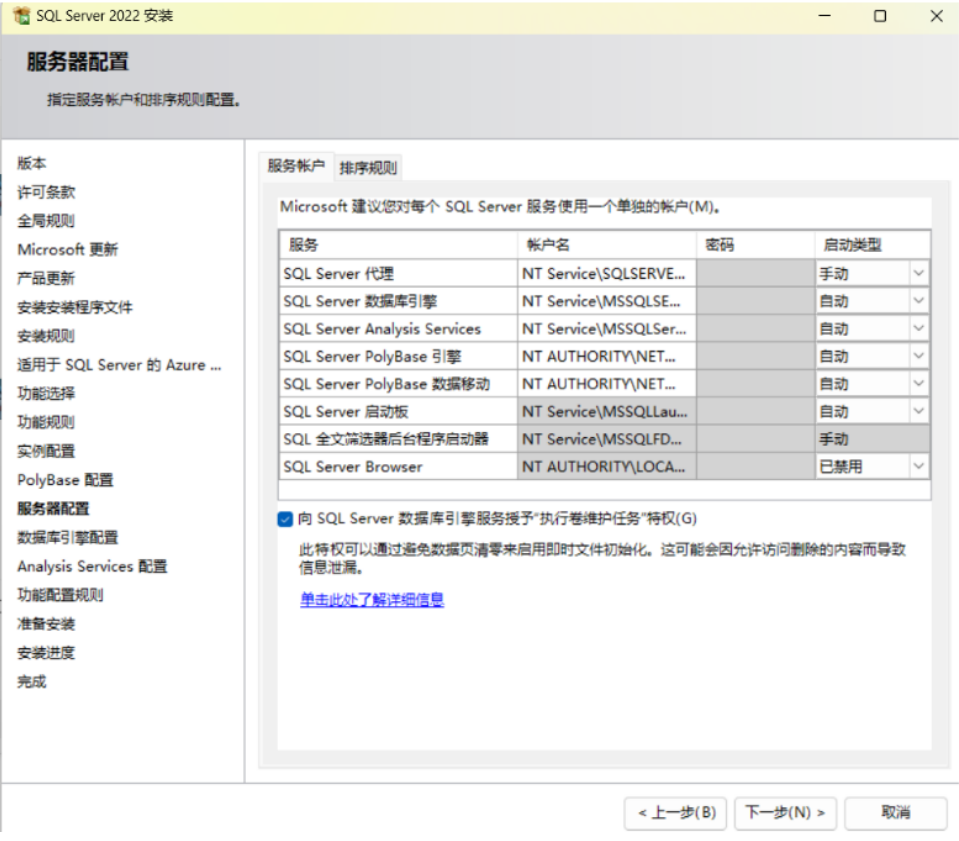
Task: Click the 功能配置规则 step in sidebar
Action: (x=61, y=595)
